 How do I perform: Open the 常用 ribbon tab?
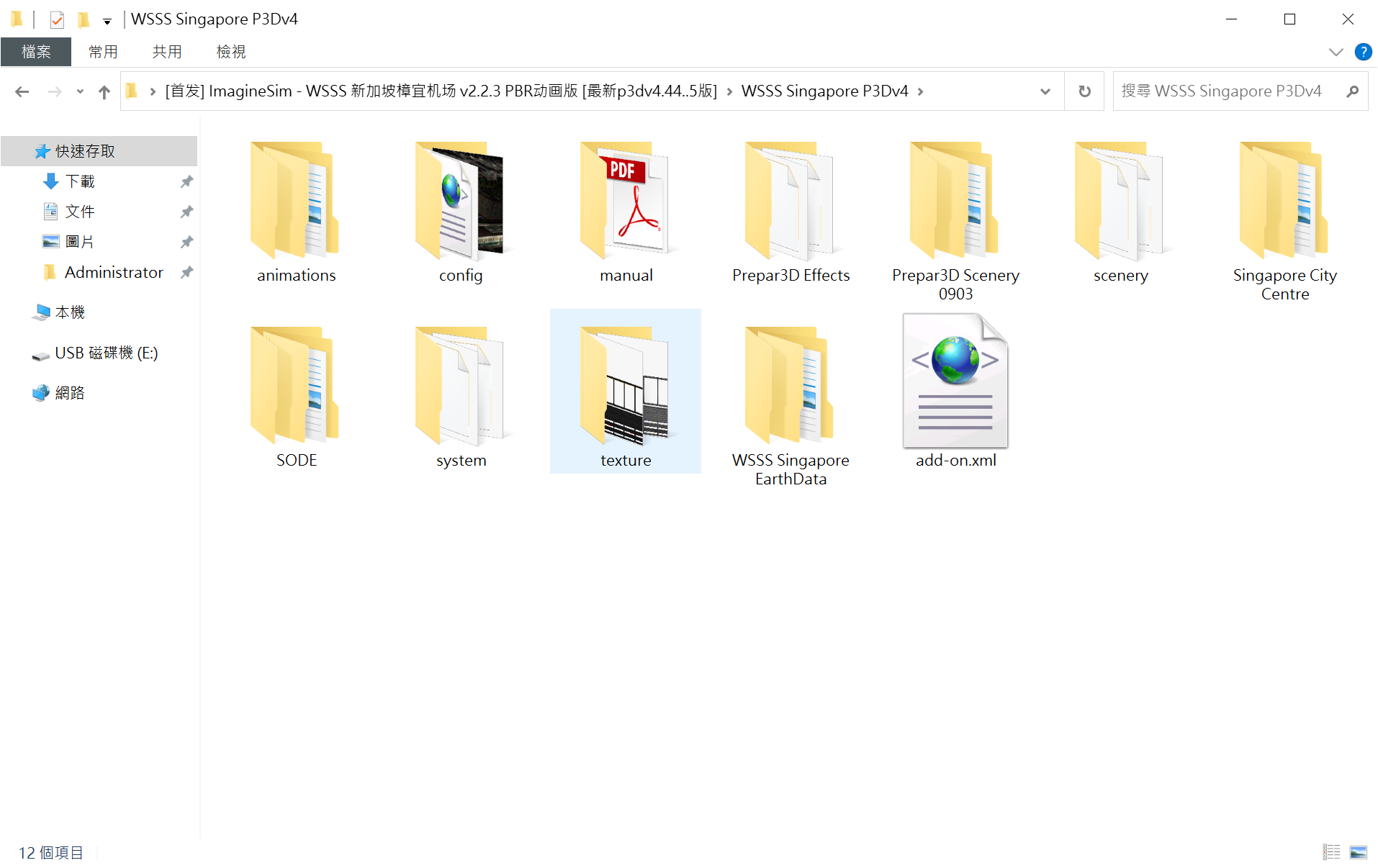[103, 52]
